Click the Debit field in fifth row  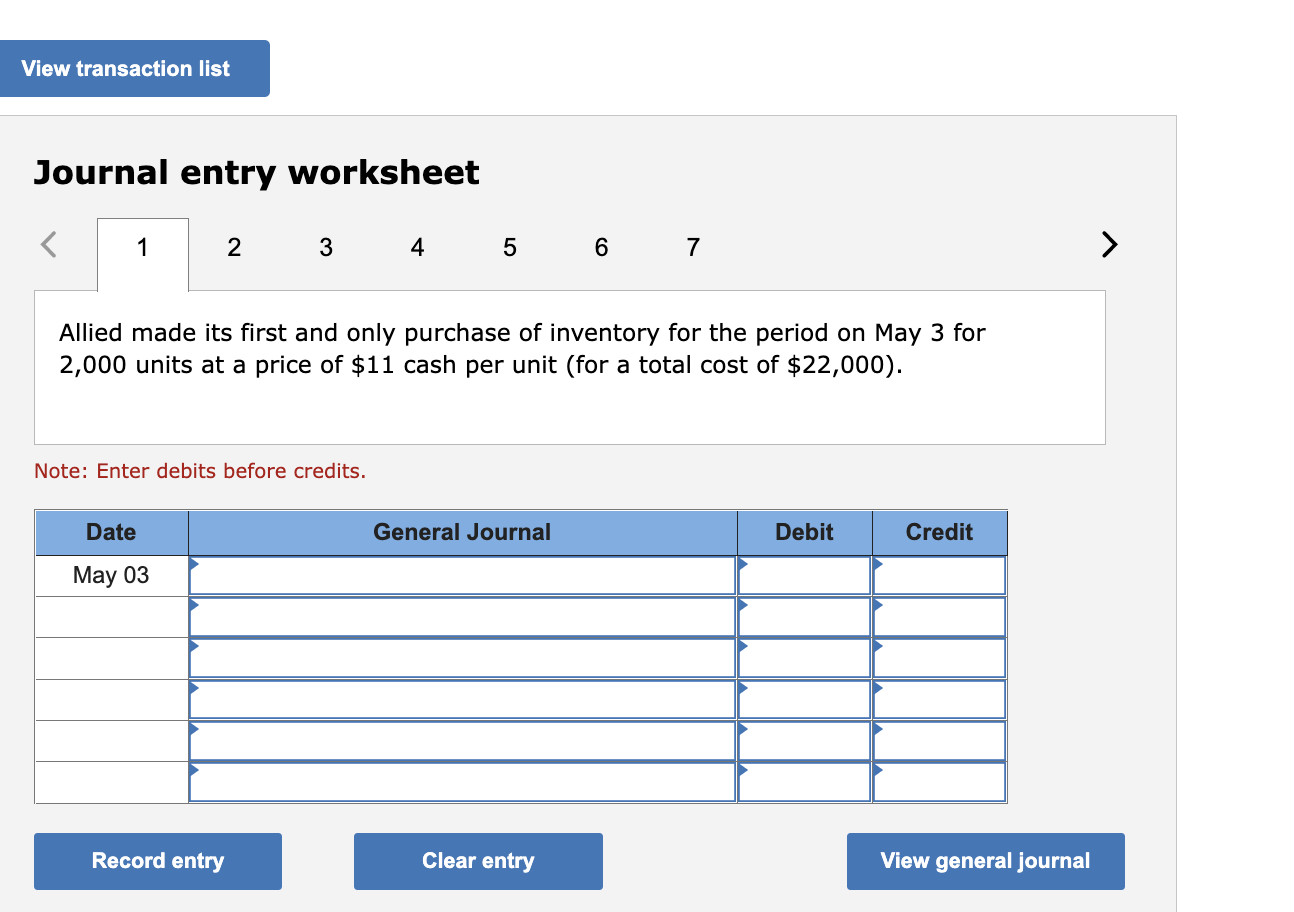(x=804, y=741)
